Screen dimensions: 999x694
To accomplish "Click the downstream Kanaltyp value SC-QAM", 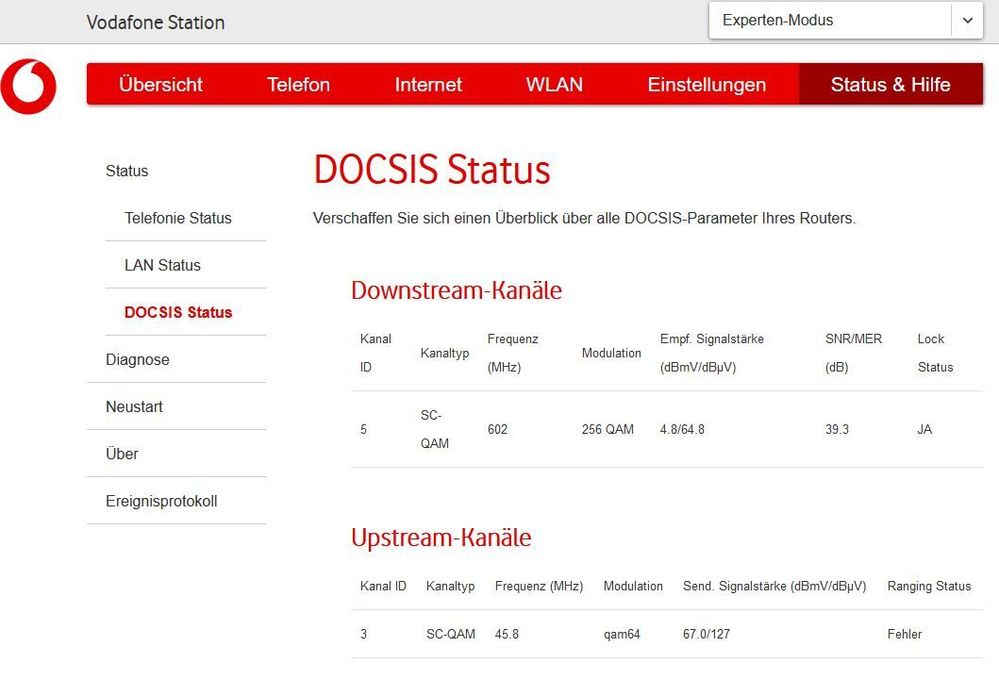I will pos(435,430).
